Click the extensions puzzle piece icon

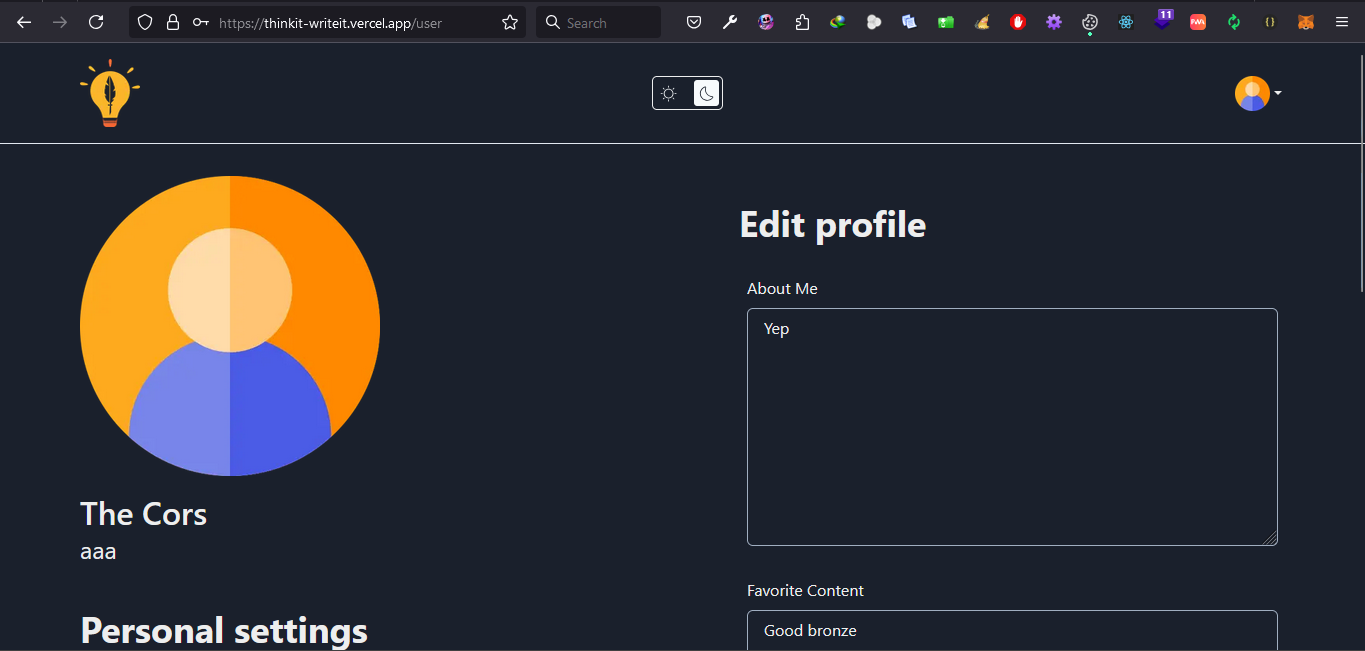(802, 21)
